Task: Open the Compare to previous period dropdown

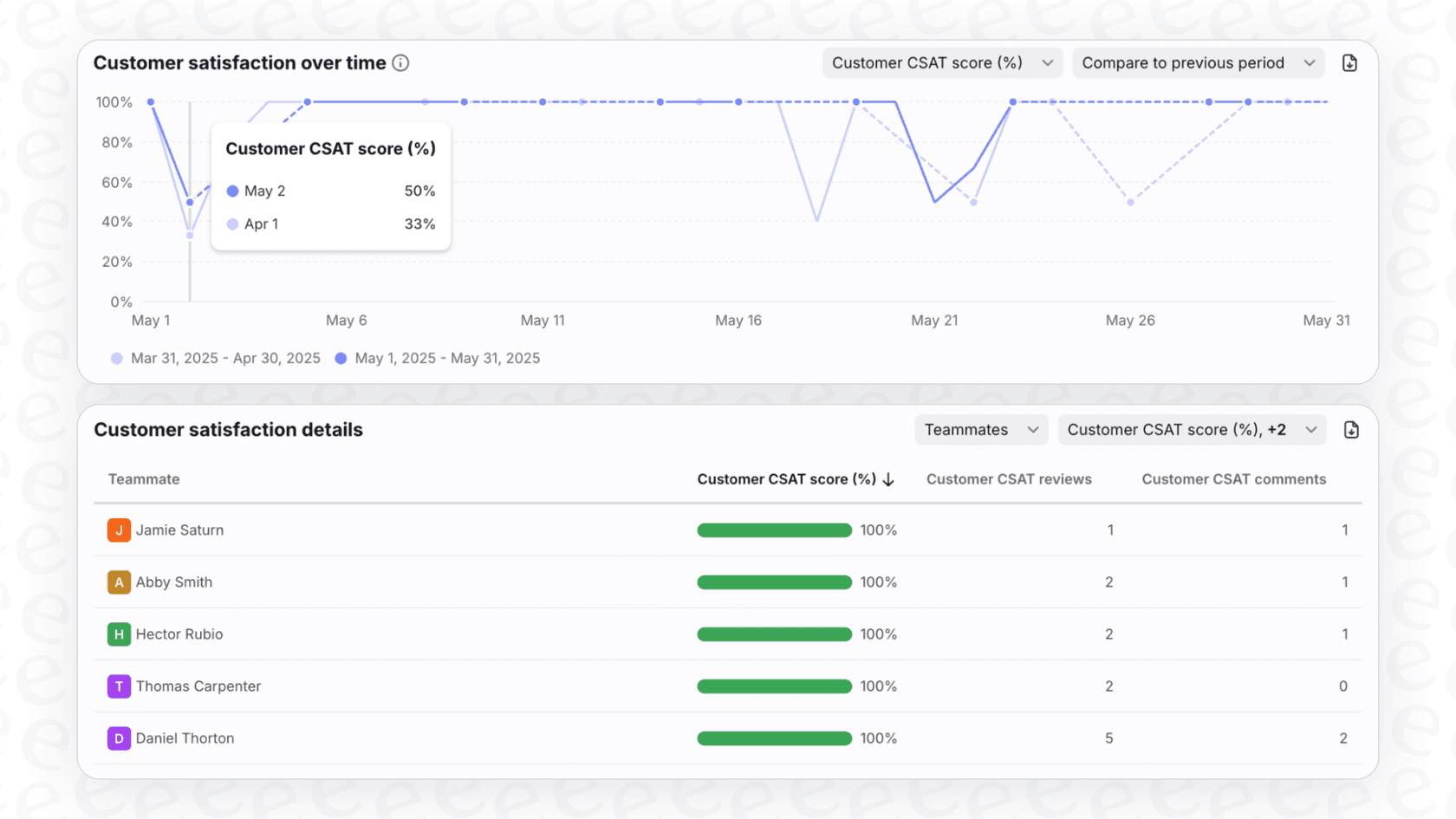Action: (1198, 62)
